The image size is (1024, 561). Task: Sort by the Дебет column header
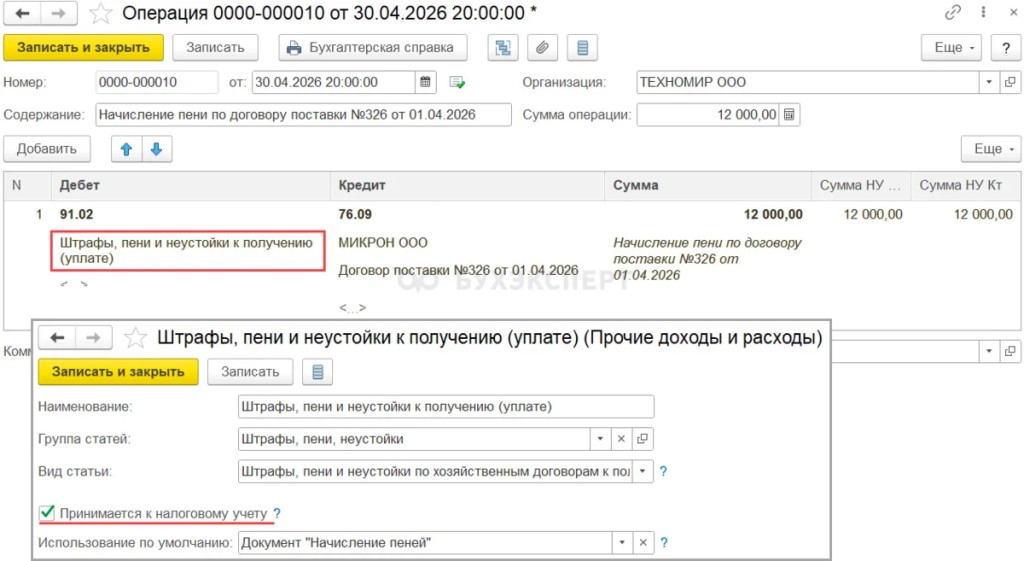coord(191,185)
